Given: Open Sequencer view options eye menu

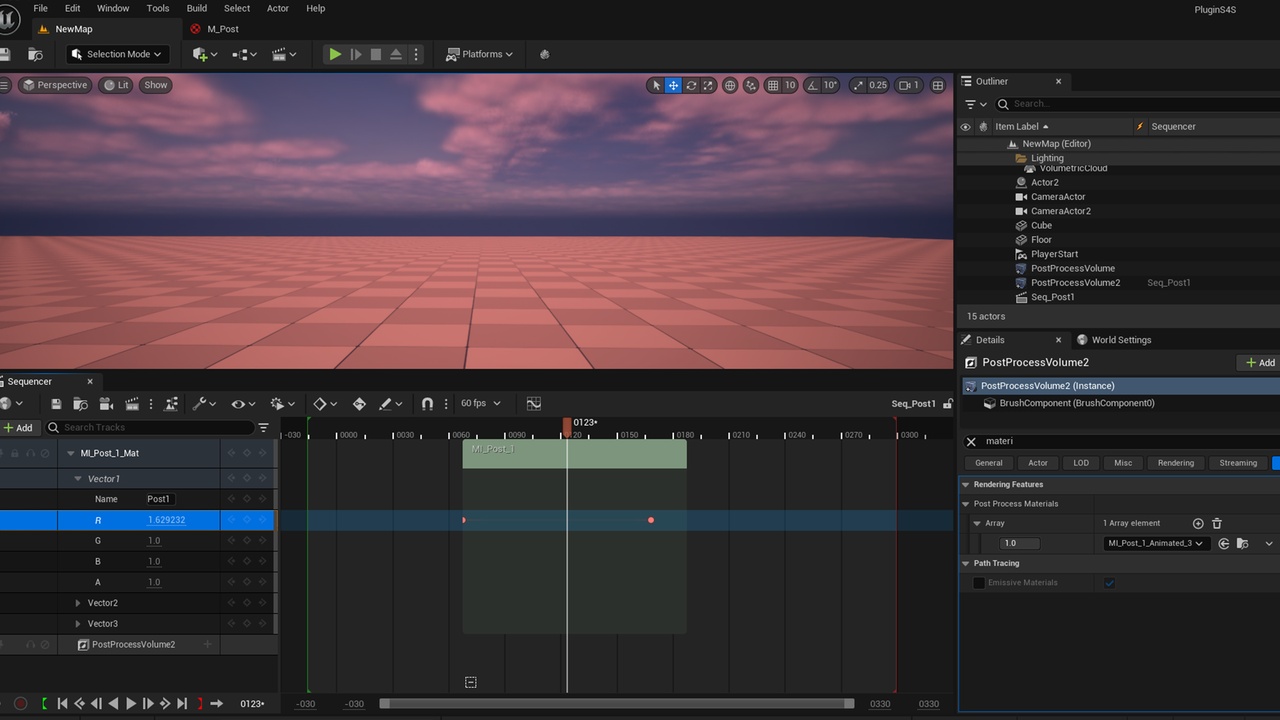Looking at the screenshot, I should coord(243,404).
